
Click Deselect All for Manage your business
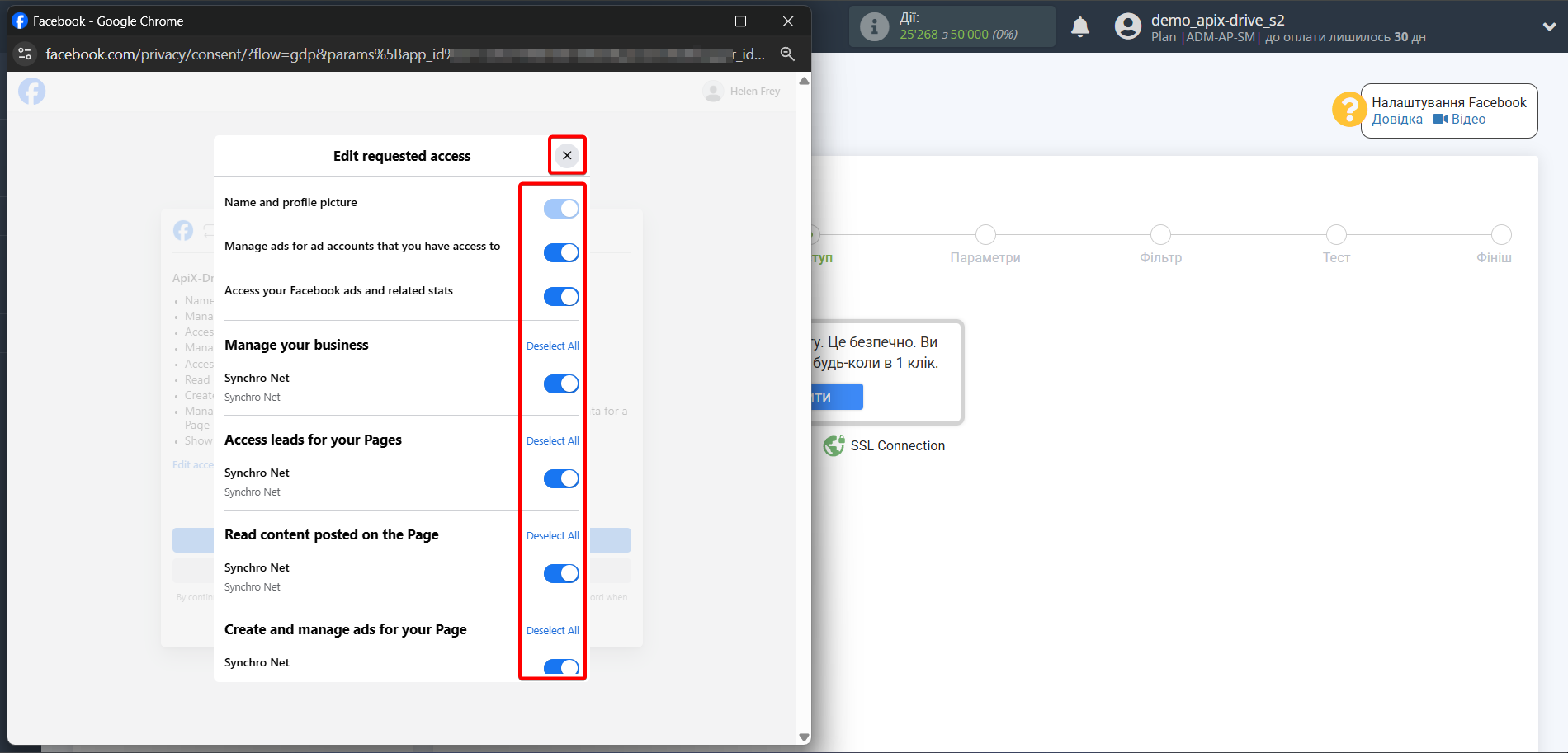coord(552,346)
